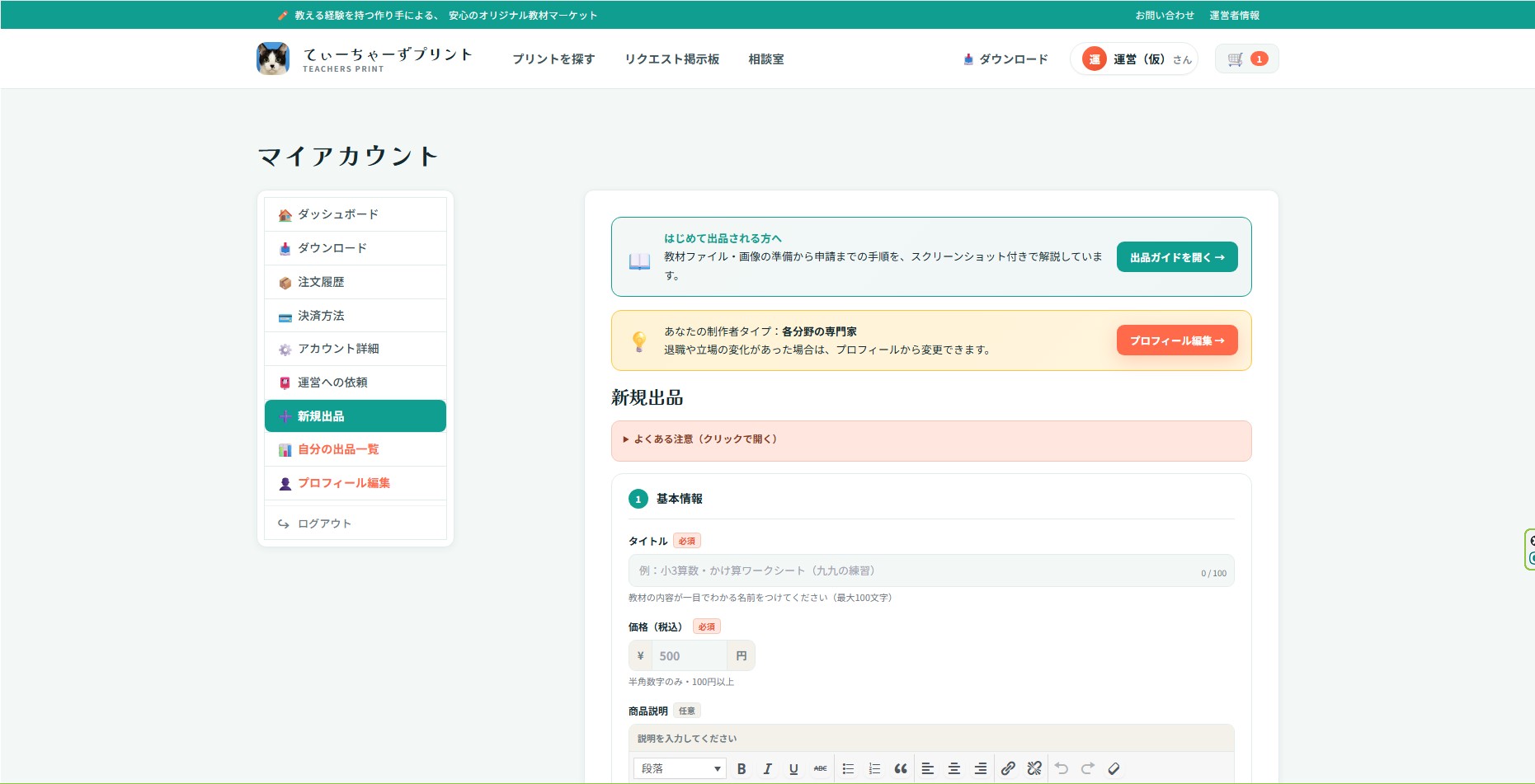Image resolution: width=1535 pixels, height=784 pixels.
Task: Open 運営への依頼 in sidebar
Action: coord(355,383)
